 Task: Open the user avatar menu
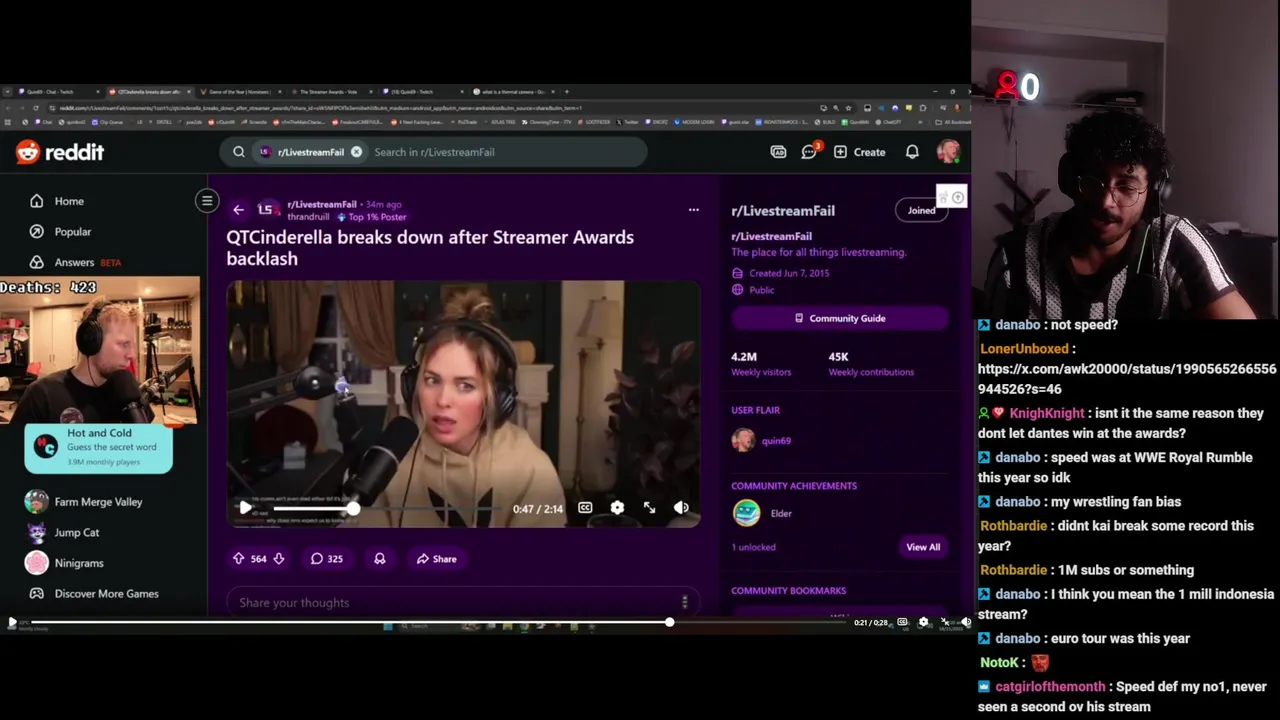[948, 152]
